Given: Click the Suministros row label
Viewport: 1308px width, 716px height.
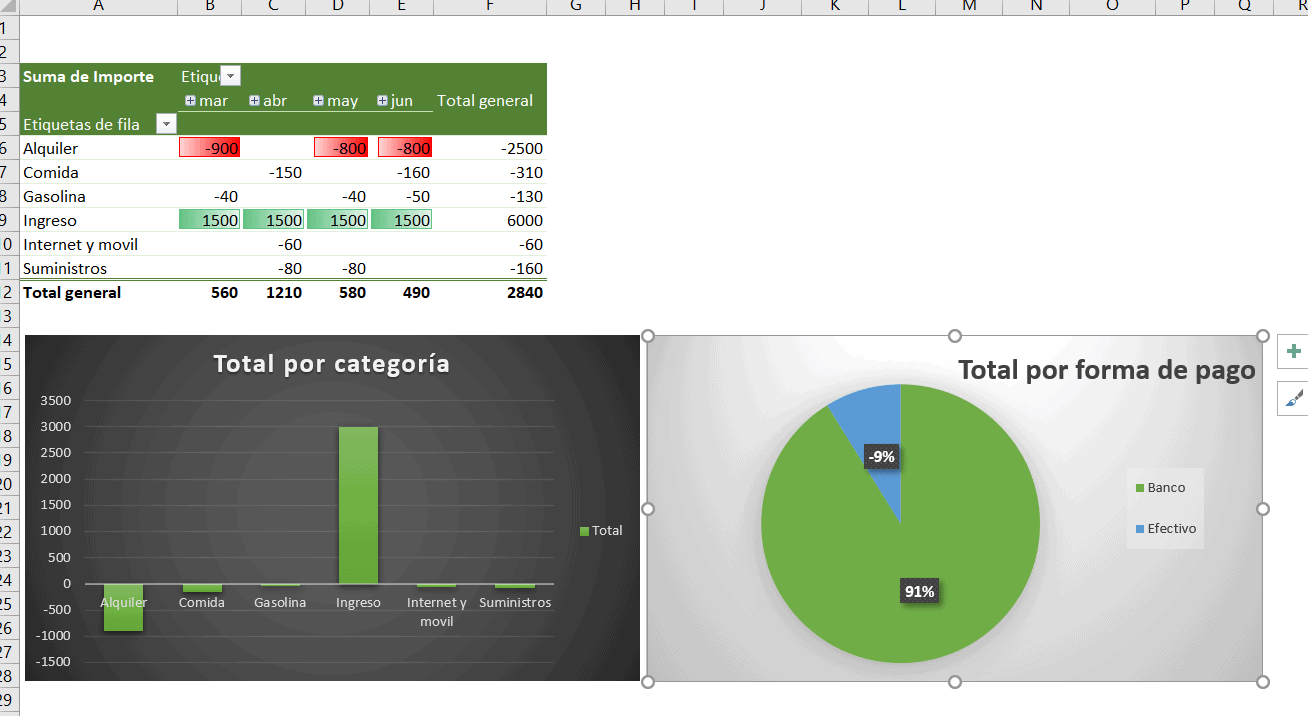Looking at the screenshot, I should tap(65, 268).
